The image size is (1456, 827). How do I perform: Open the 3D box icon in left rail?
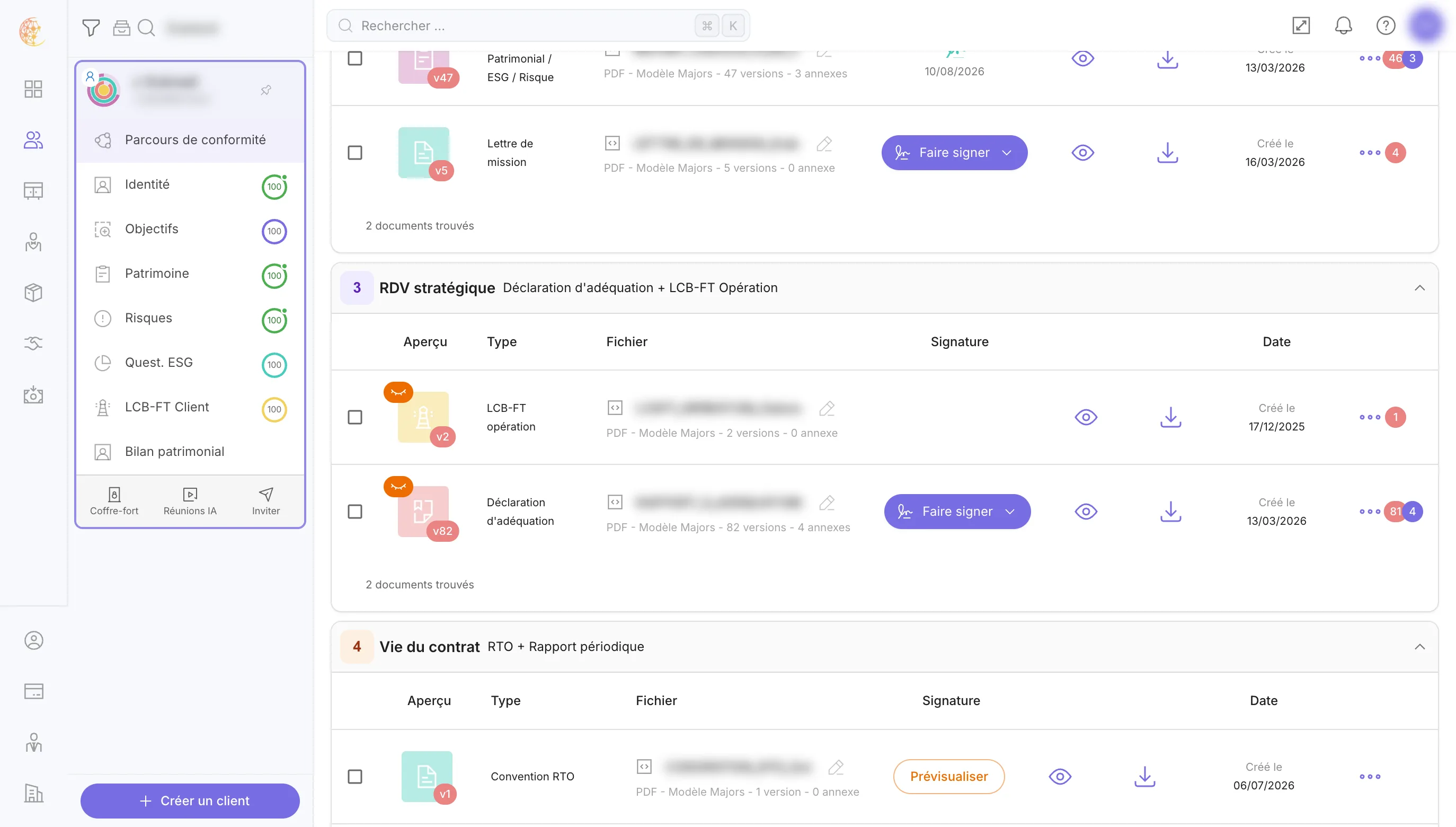pyautogui.click(x=33, y=293)
